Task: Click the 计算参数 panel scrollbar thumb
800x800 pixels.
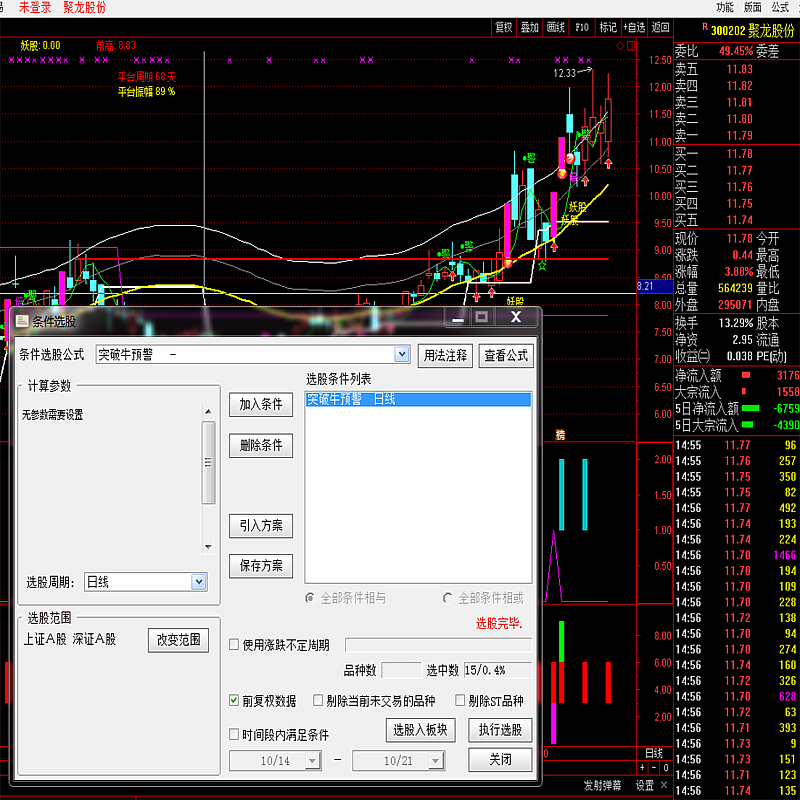Action: pos(209,462)
